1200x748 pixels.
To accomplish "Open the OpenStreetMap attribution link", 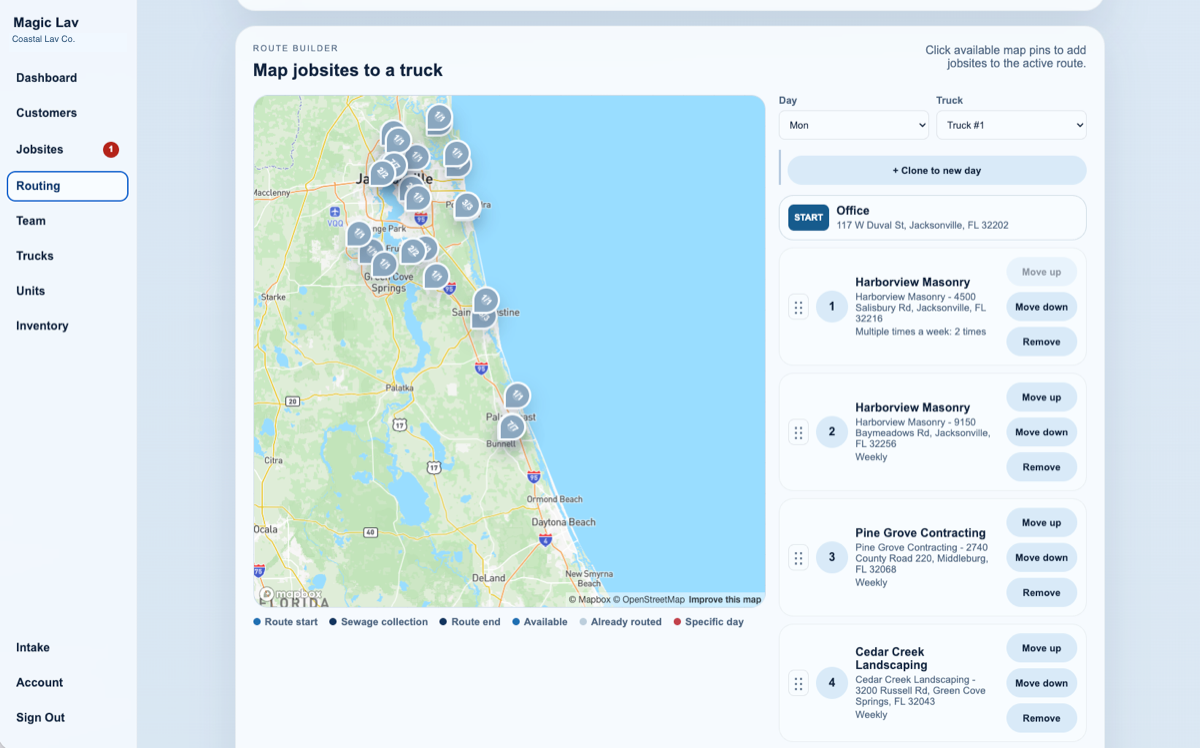I will [x=649, y=600].
